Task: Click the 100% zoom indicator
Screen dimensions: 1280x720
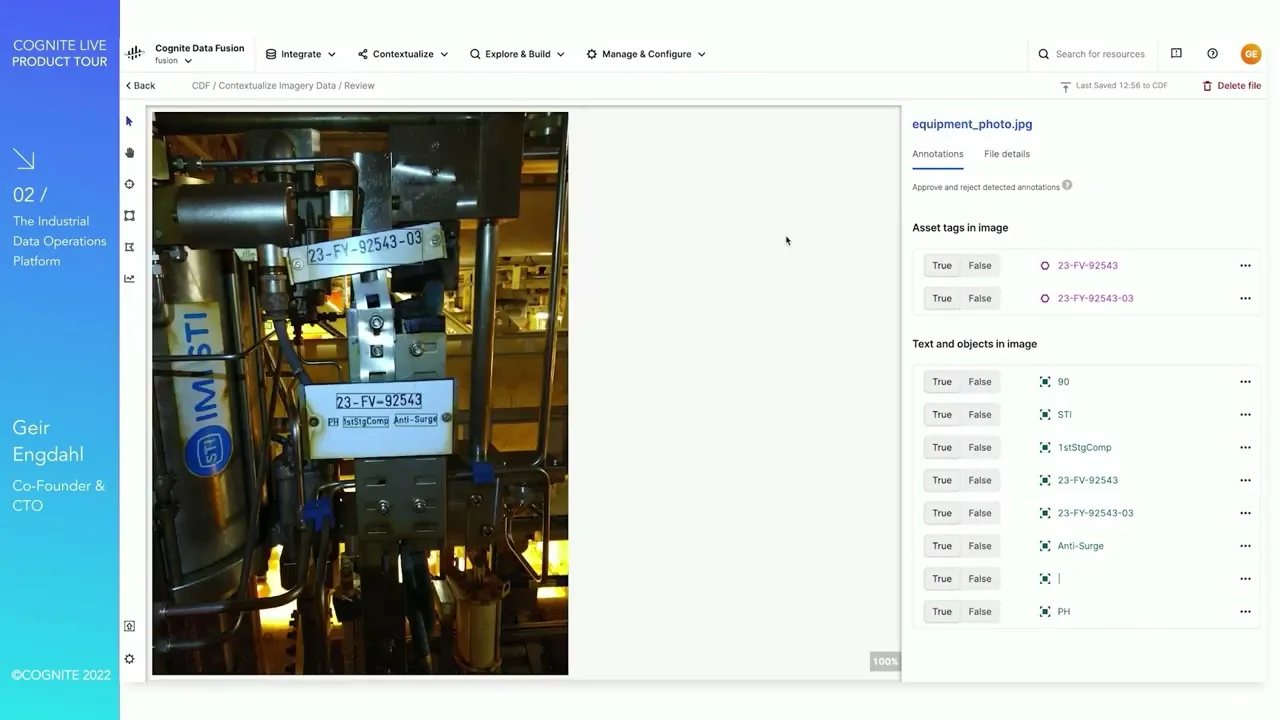Action: pyautogui.click(x=885, y=661)
